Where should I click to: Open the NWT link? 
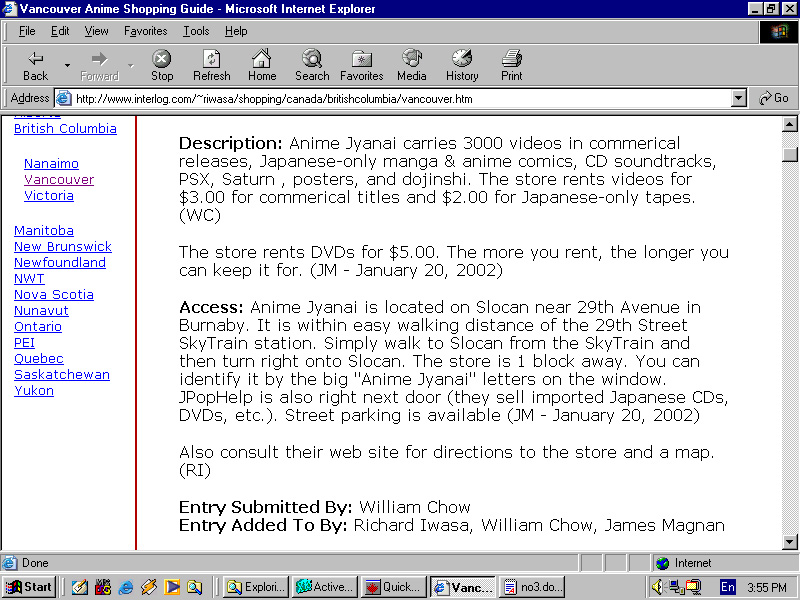coord(29,279)
